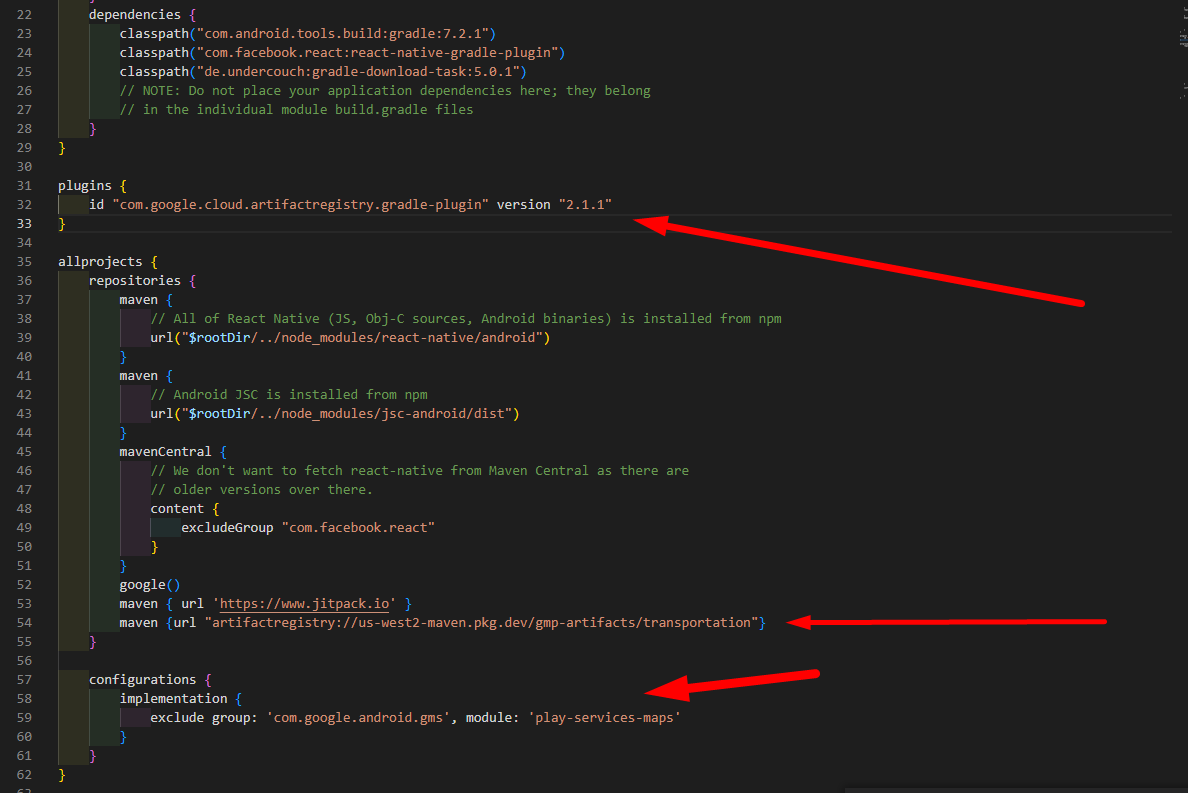Viewport: 1188px width, 793px height.
Task: Open the https://www.jitpack.io link
Action: coord(305,604)
